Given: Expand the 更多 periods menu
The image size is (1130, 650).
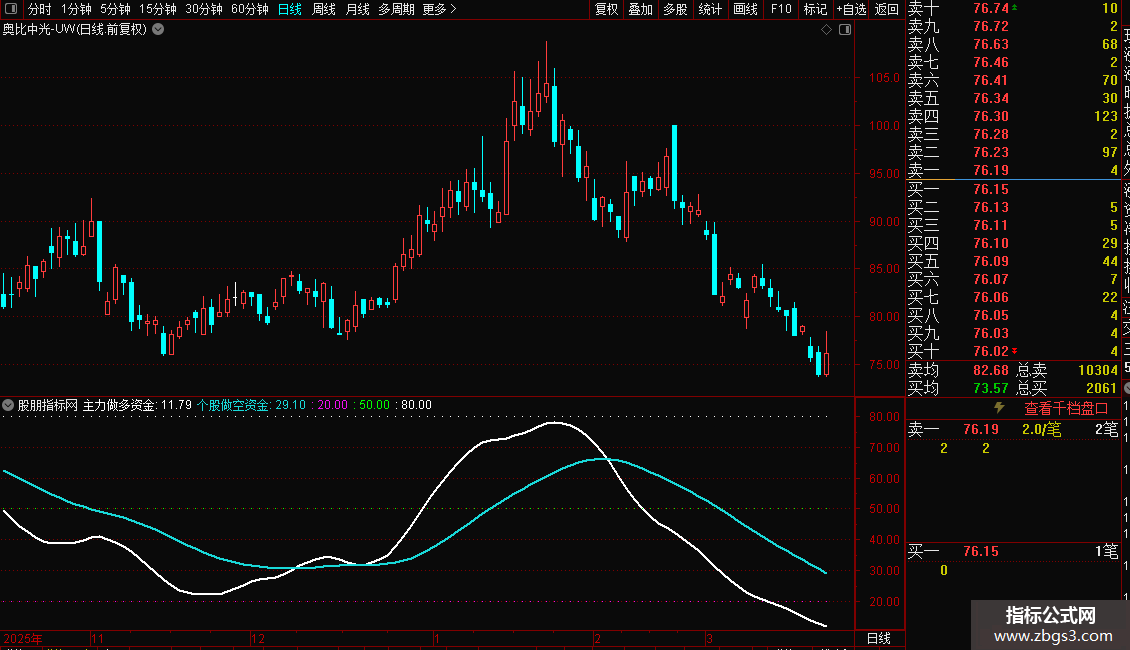Looking at the screenshot, I should pyautogui.click(x=439, y=9).
